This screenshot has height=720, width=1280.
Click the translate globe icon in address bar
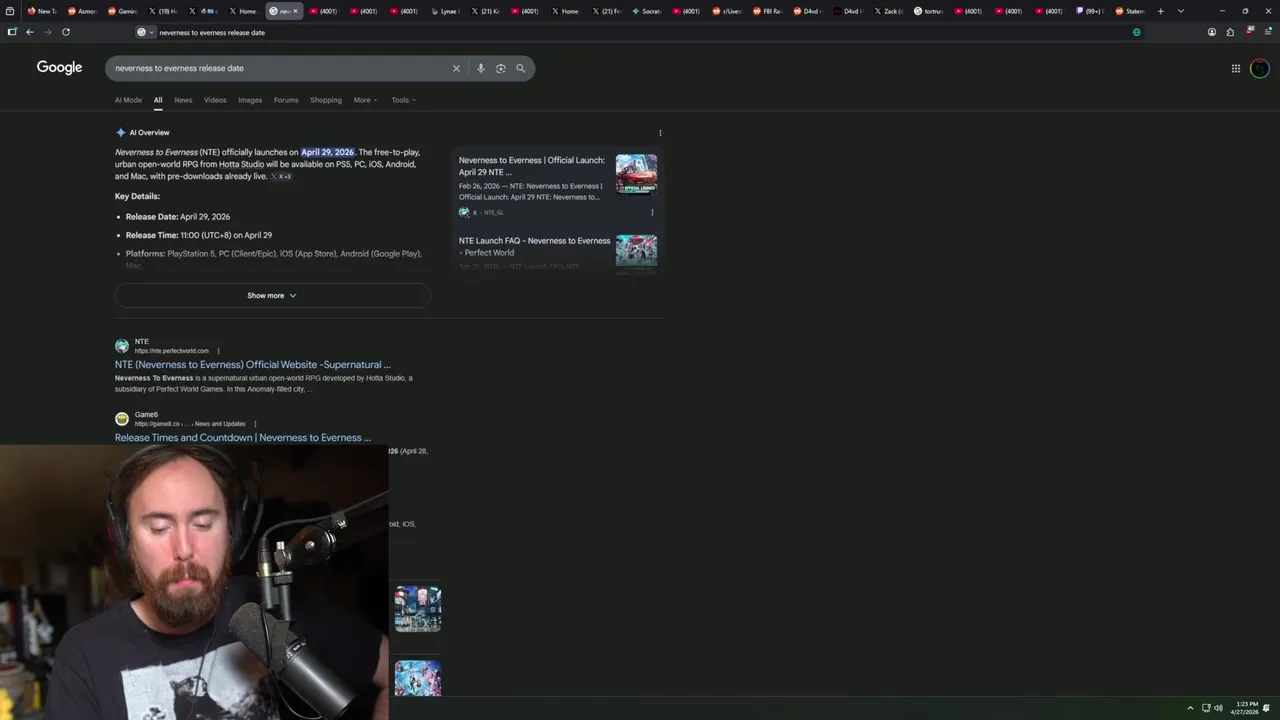pos(1136,32)
